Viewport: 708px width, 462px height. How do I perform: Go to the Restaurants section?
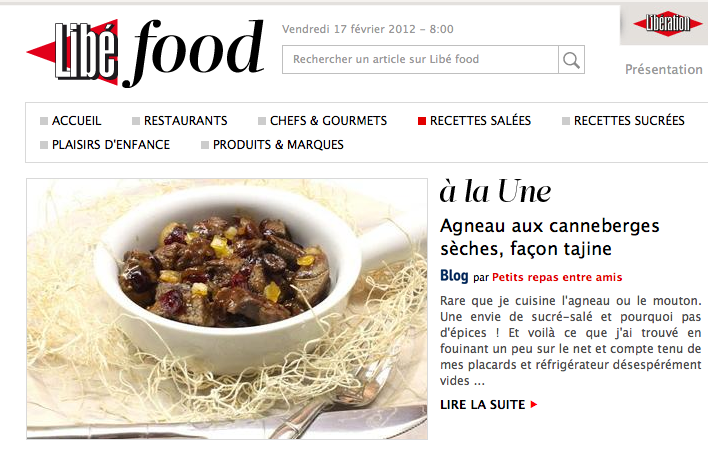coord(186,121)
